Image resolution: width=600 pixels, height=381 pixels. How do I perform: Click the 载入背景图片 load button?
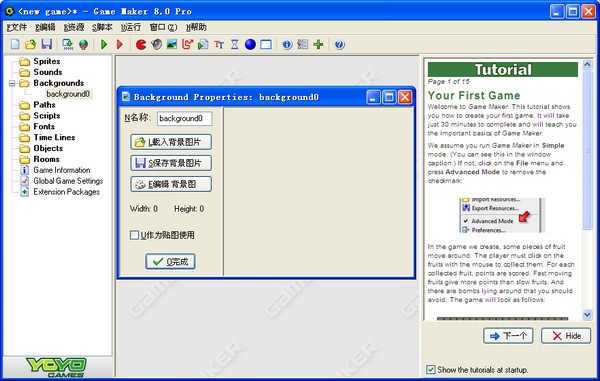tap(171, 142)
